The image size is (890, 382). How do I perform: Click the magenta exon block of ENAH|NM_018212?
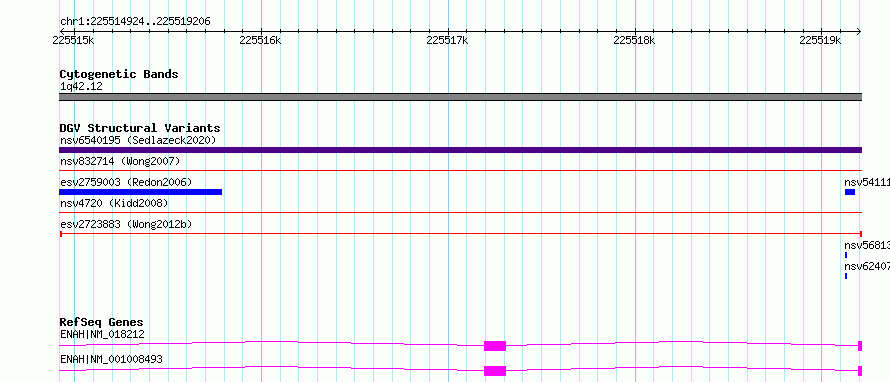pos(495,346)
